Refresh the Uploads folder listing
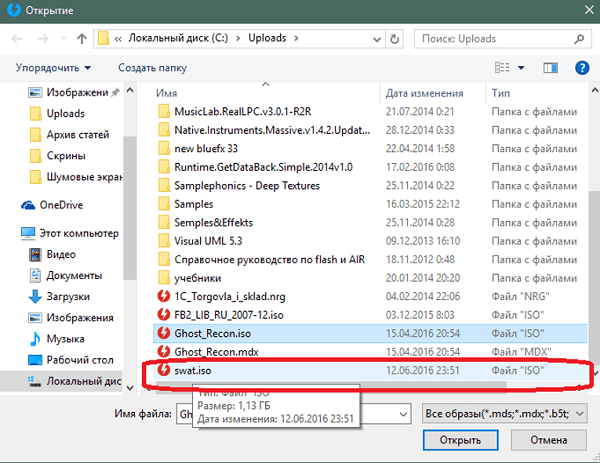Viewport: 600px width, 463px height. (x=394, y=39)
